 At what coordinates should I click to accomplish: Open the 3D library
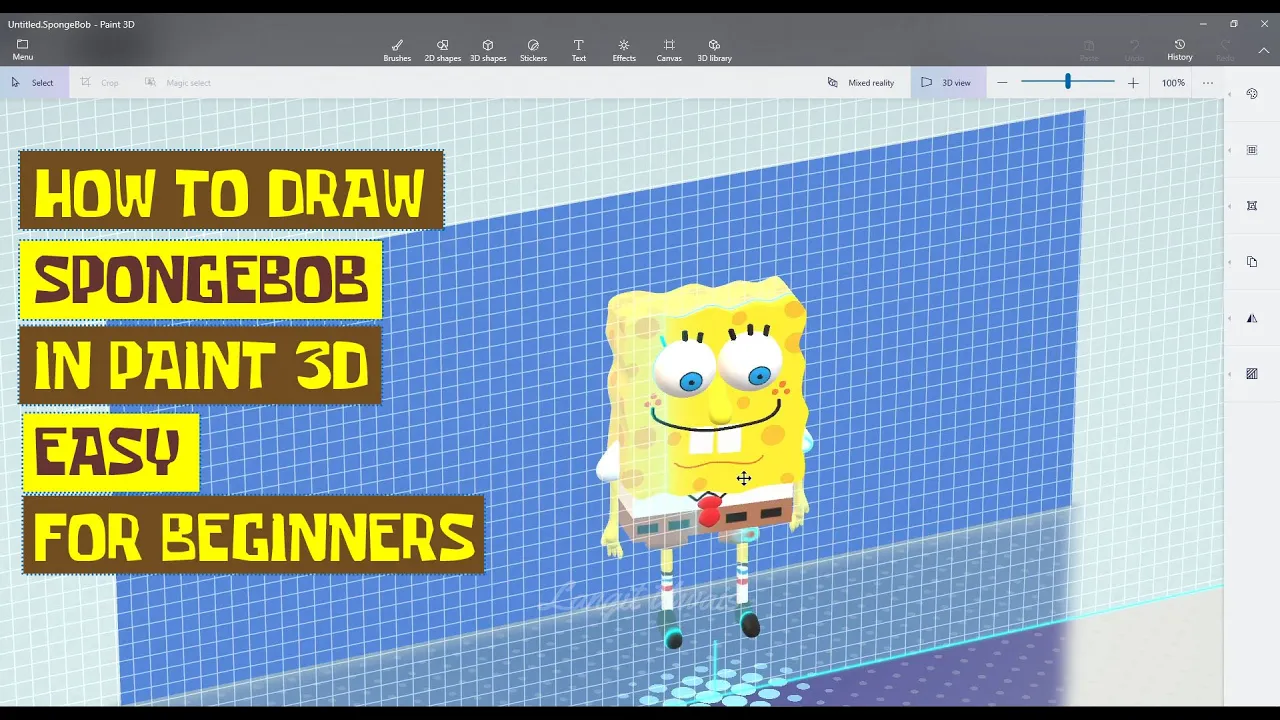pyautogui.click(x=714, y=50)
